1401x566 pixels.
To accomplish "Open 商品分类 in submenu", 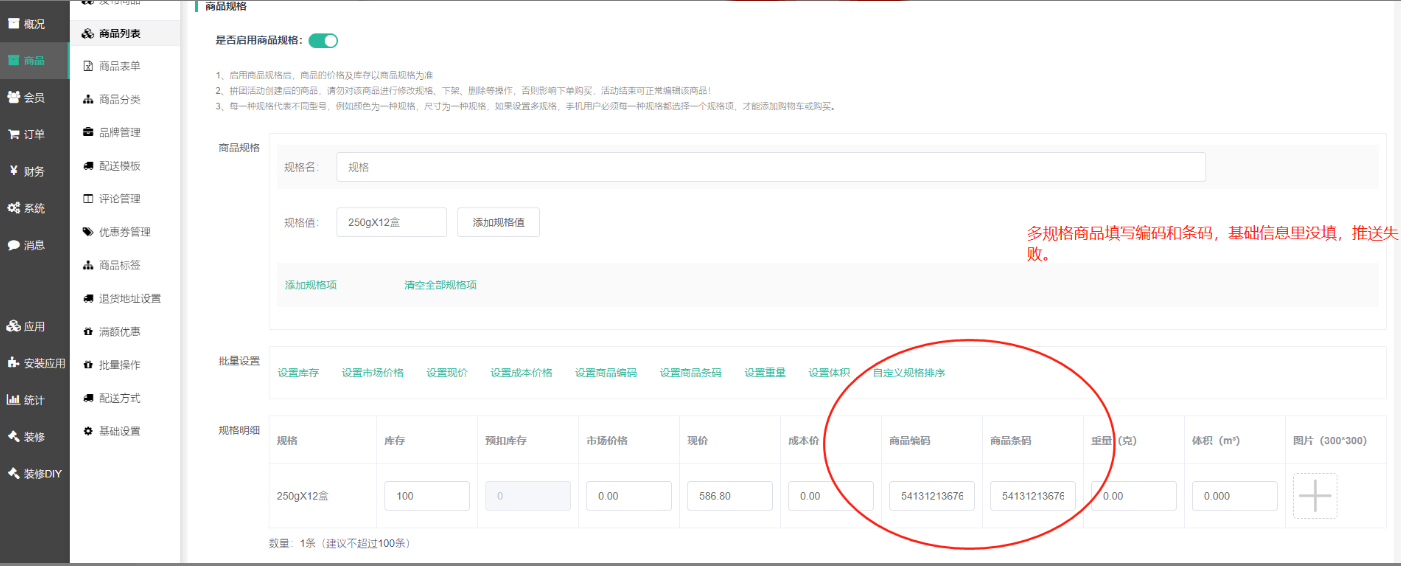I will 119,99.
